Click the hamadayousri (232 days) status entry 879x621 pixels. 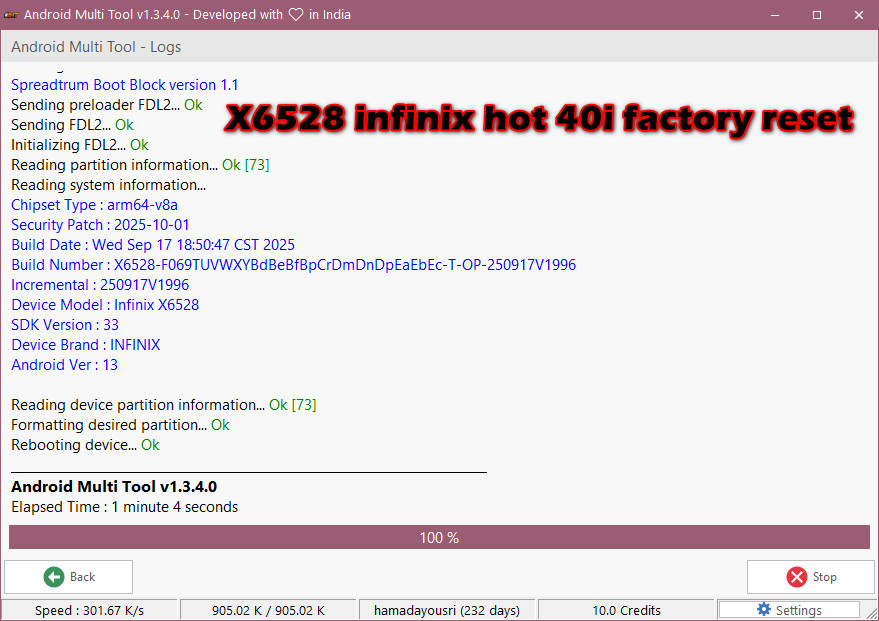447,610
